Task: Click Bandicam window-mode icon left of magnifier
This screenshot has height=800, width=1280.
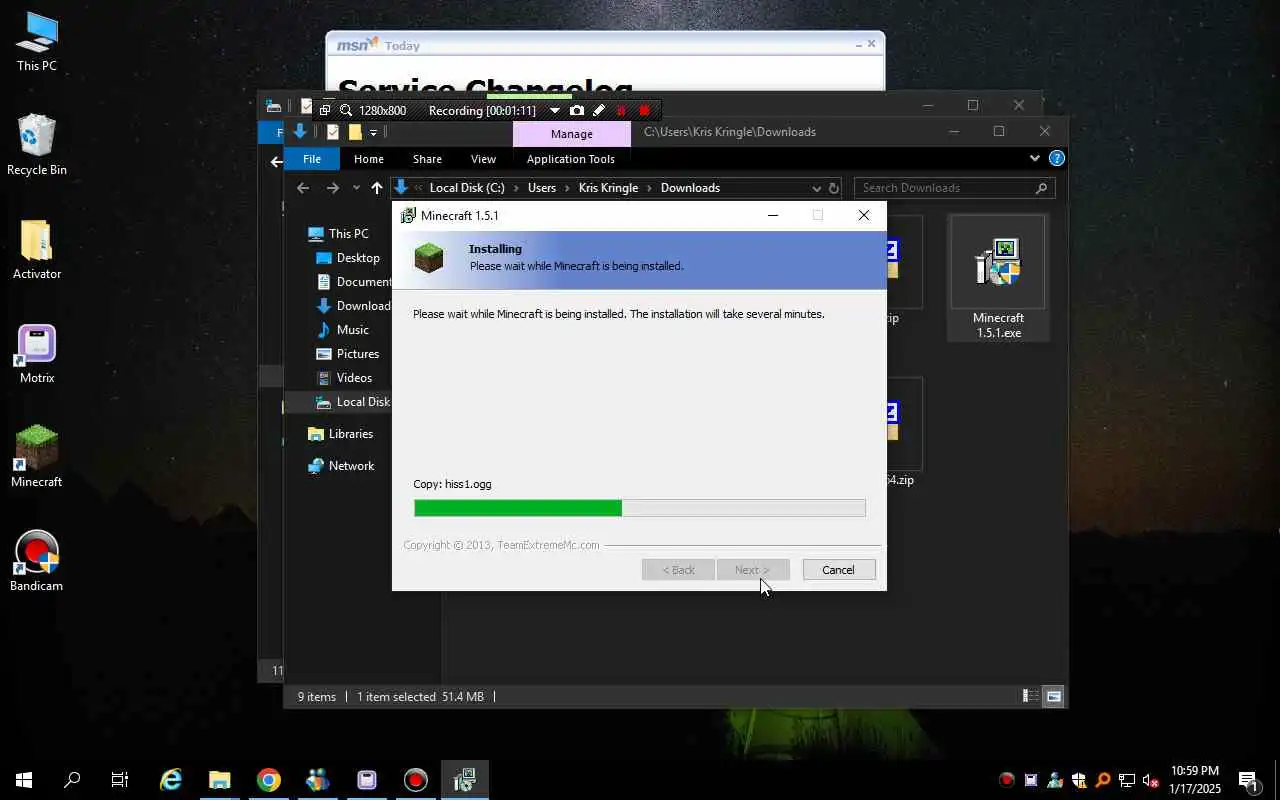Action: 325,110
